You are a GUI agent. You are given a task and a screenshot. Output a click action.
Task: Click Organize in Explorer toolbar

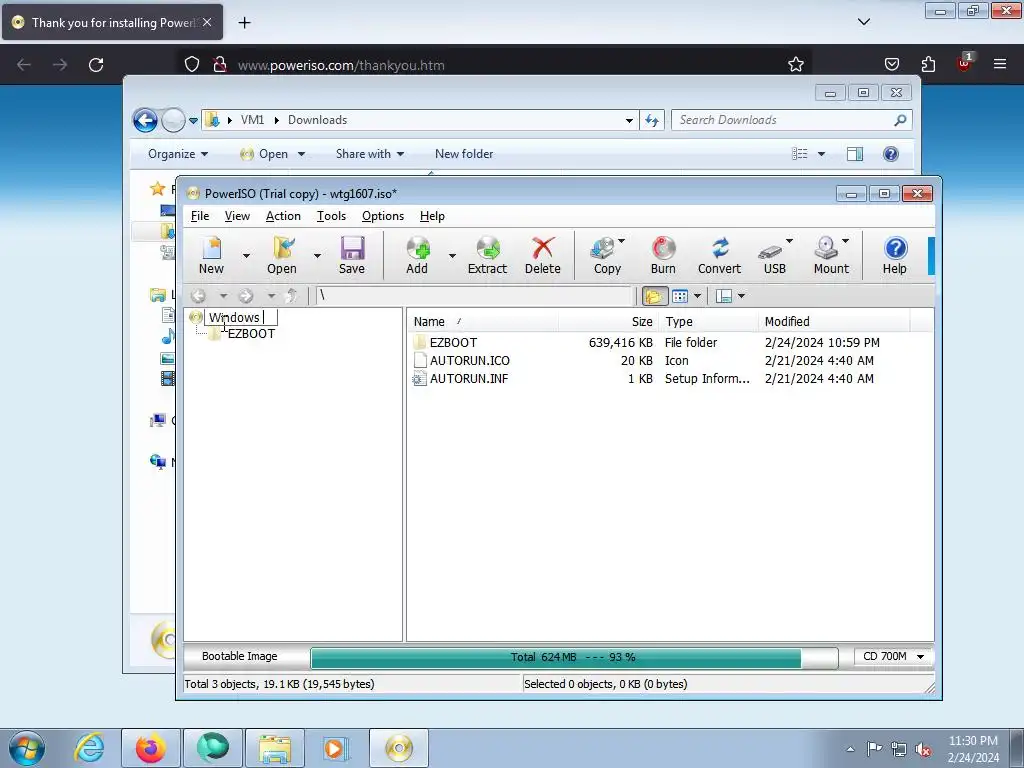coord(178,154)
